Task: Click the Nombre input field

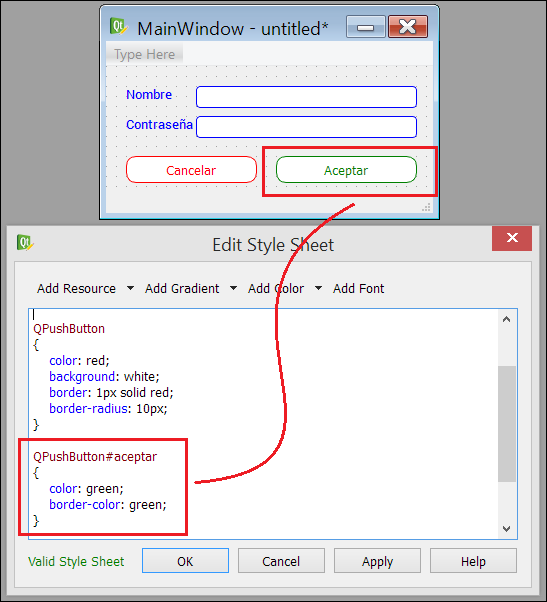Action: click(306, 97)
